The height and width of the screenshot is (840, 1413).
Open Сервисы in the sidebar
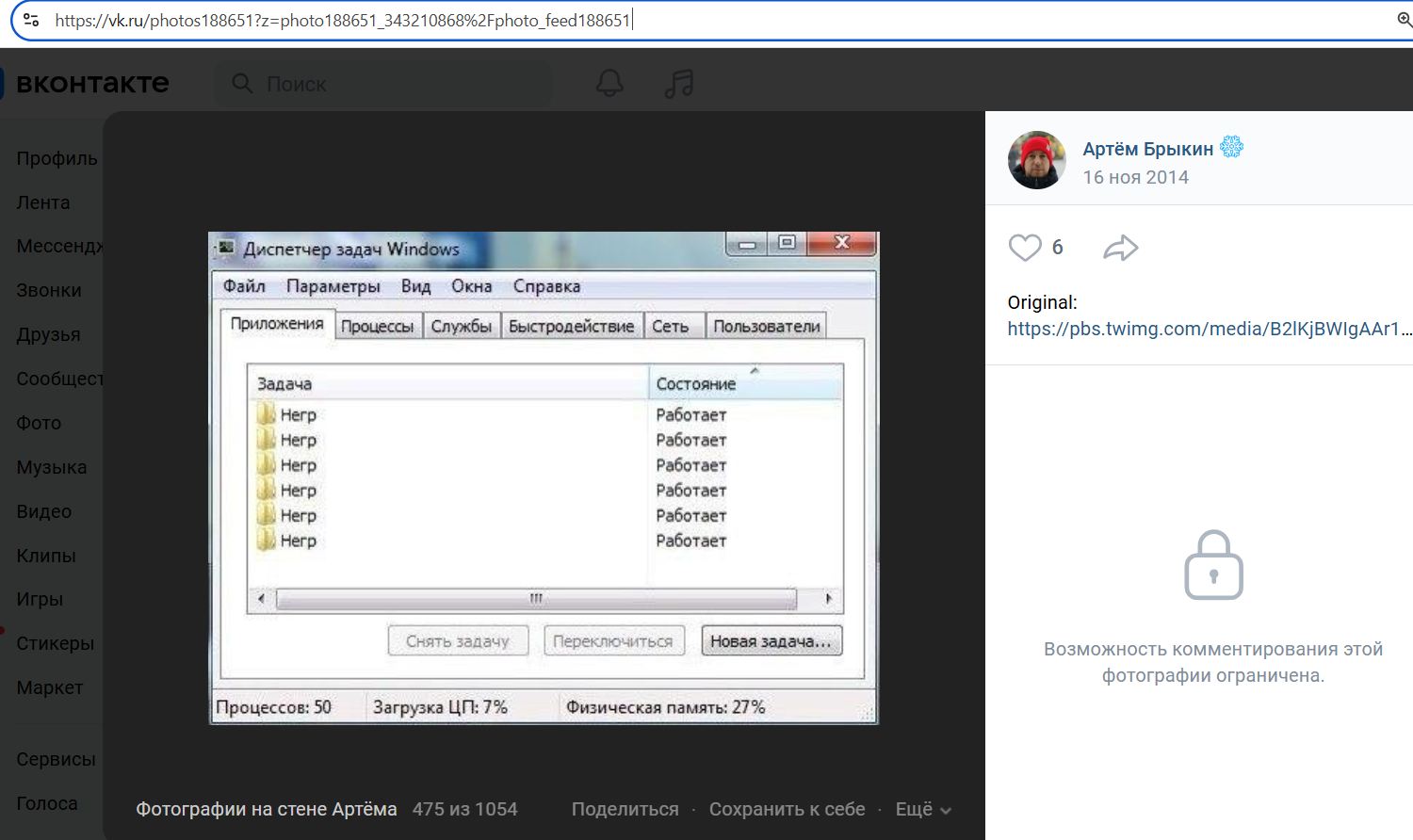[x=56, y=759]
